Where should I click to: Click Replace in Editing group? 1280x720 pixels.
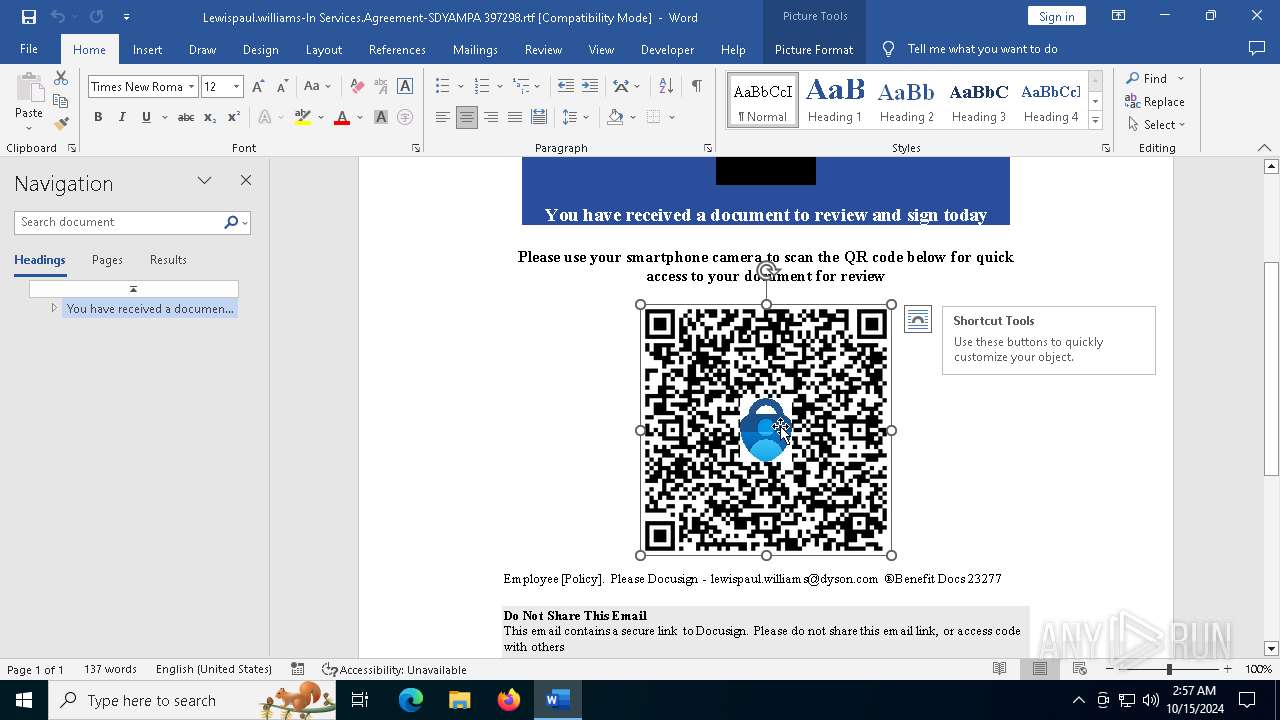coord(1155,102)
